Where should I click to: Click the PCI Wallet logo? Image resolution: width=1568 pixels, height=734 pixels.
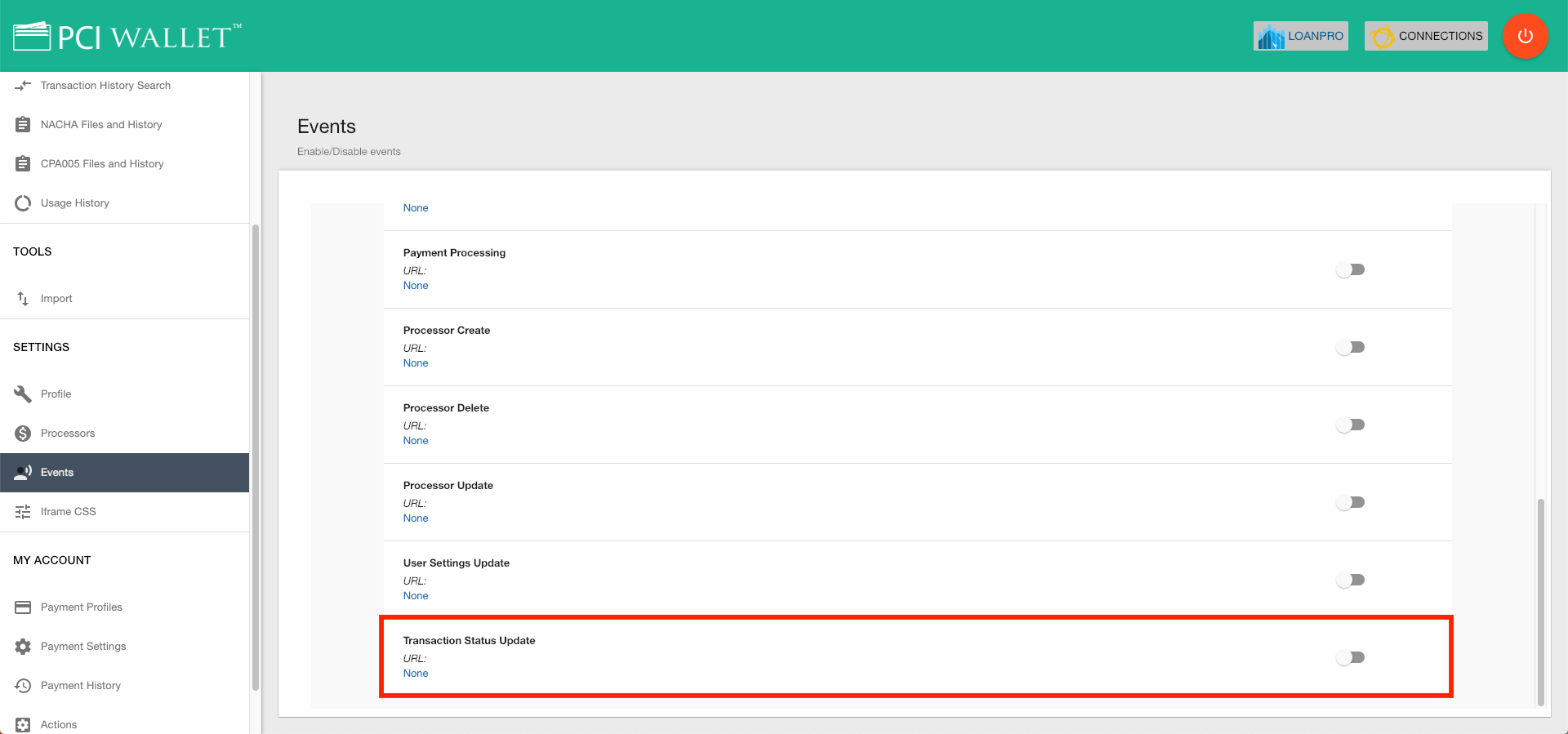coord(127,36)
